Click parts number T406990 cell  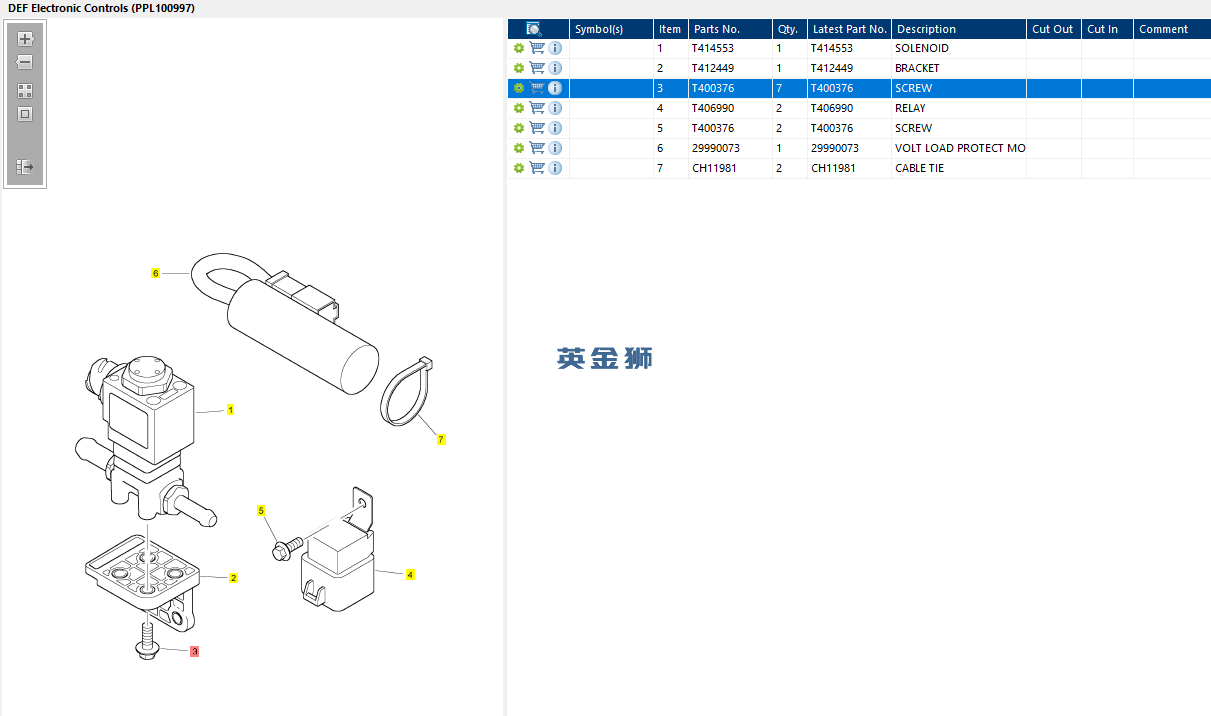coord(730,108)
